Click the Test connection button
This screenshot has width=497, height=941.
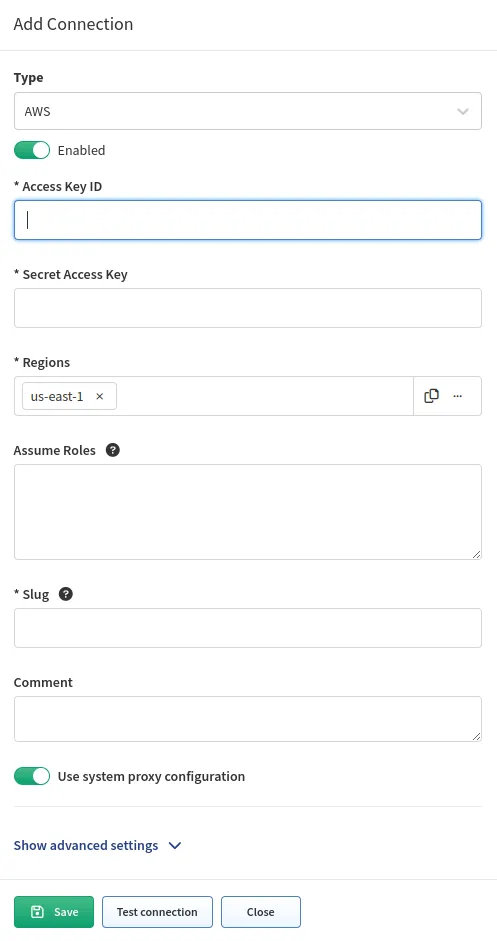tap(157, 912)
